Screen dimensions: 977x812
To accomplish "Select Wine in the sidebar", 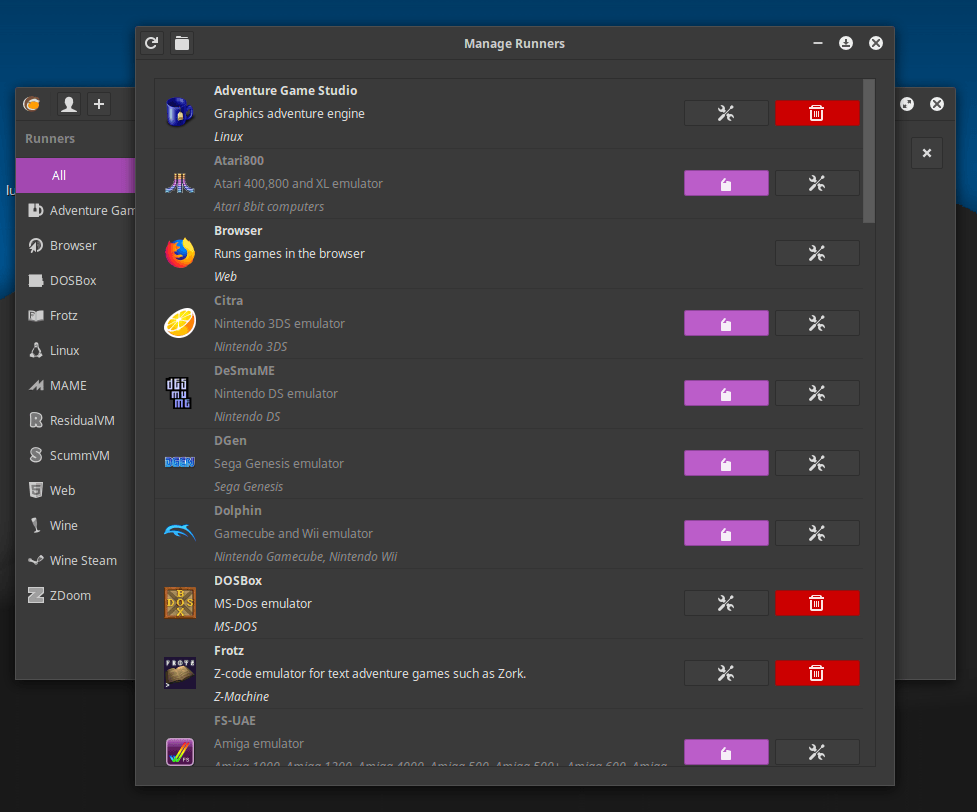I will click(x=75, y=525).
